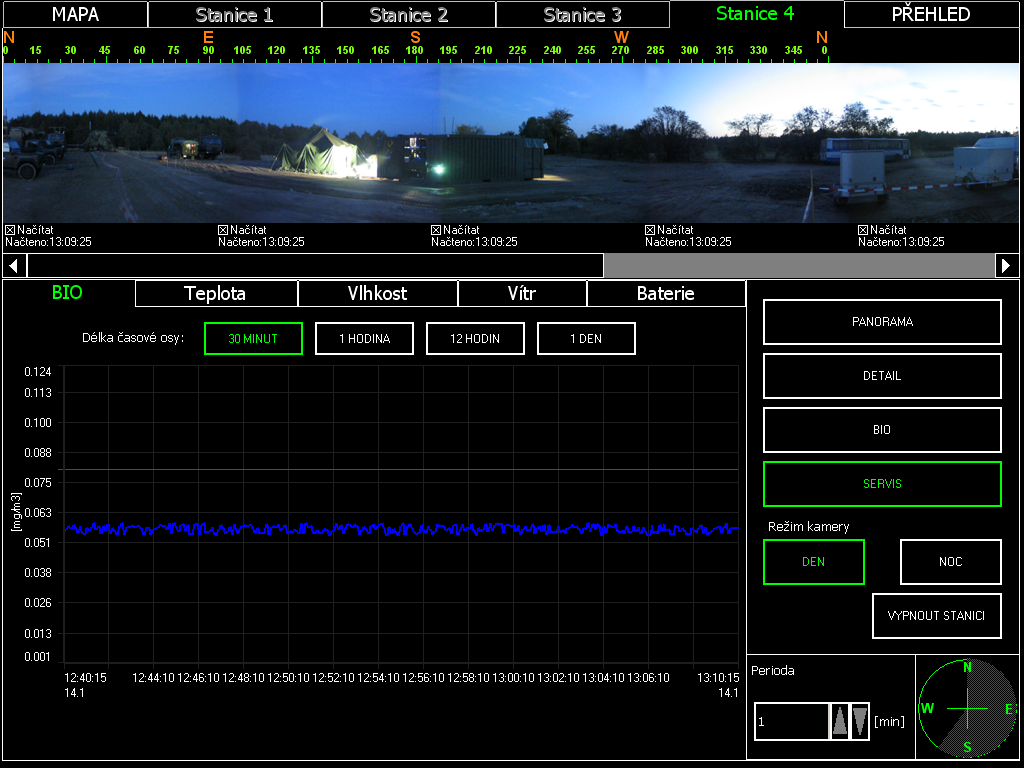Open the Stanice 2 tab
1024x768 pixels.
point(408,15)
